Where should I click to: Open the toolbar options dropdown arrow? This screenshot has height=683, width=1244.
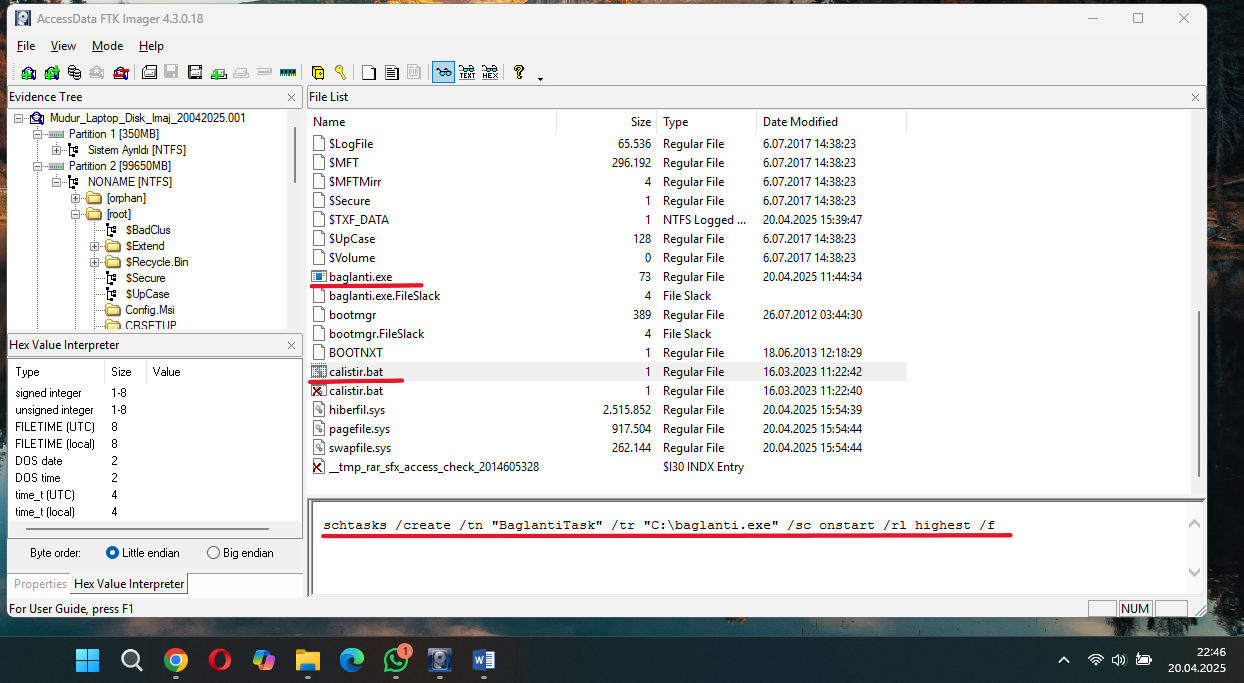541,78
